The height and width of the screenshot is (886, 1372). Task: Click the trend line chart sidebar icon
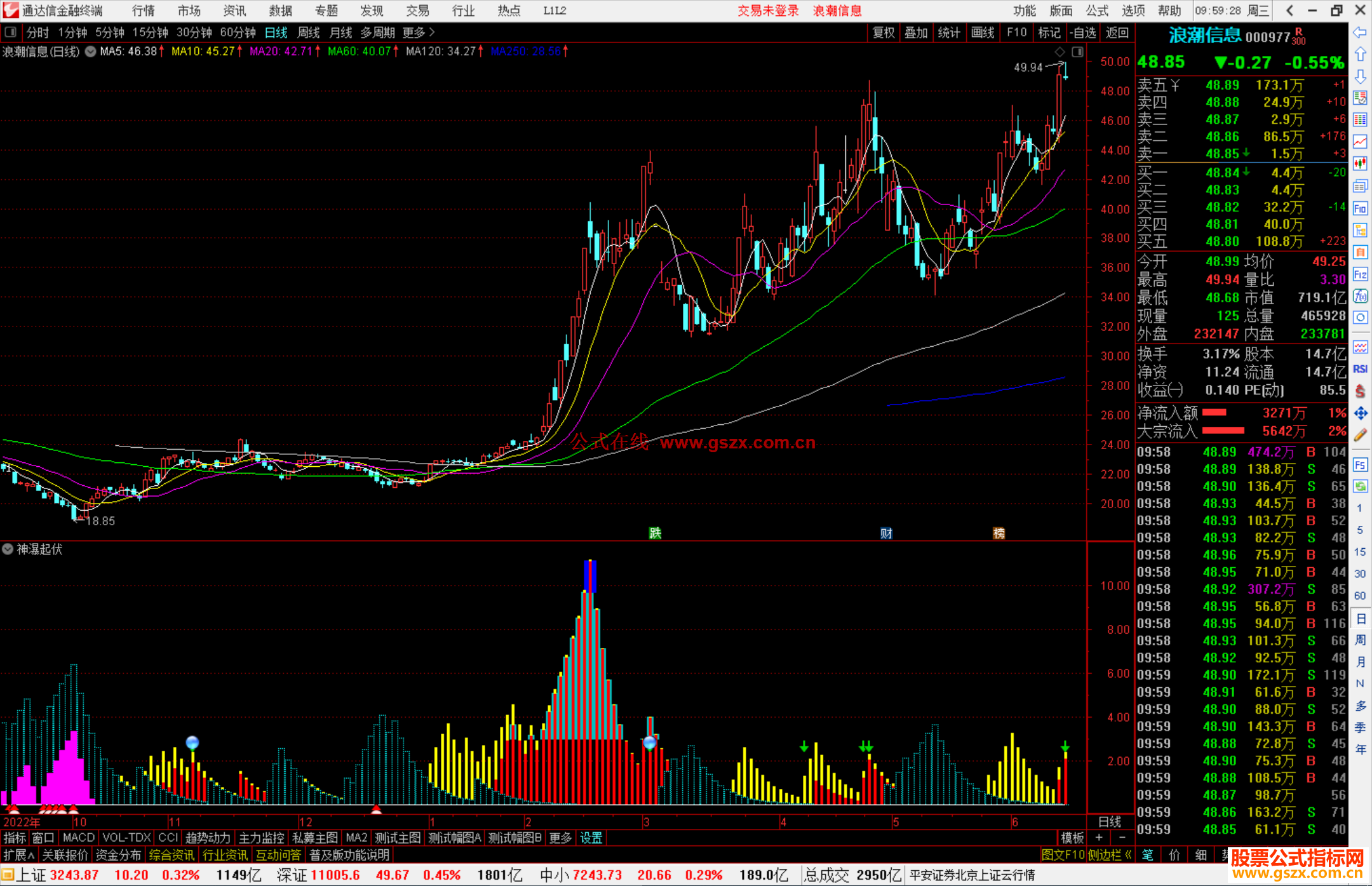pyautogui.click(x=1360, y=142)
